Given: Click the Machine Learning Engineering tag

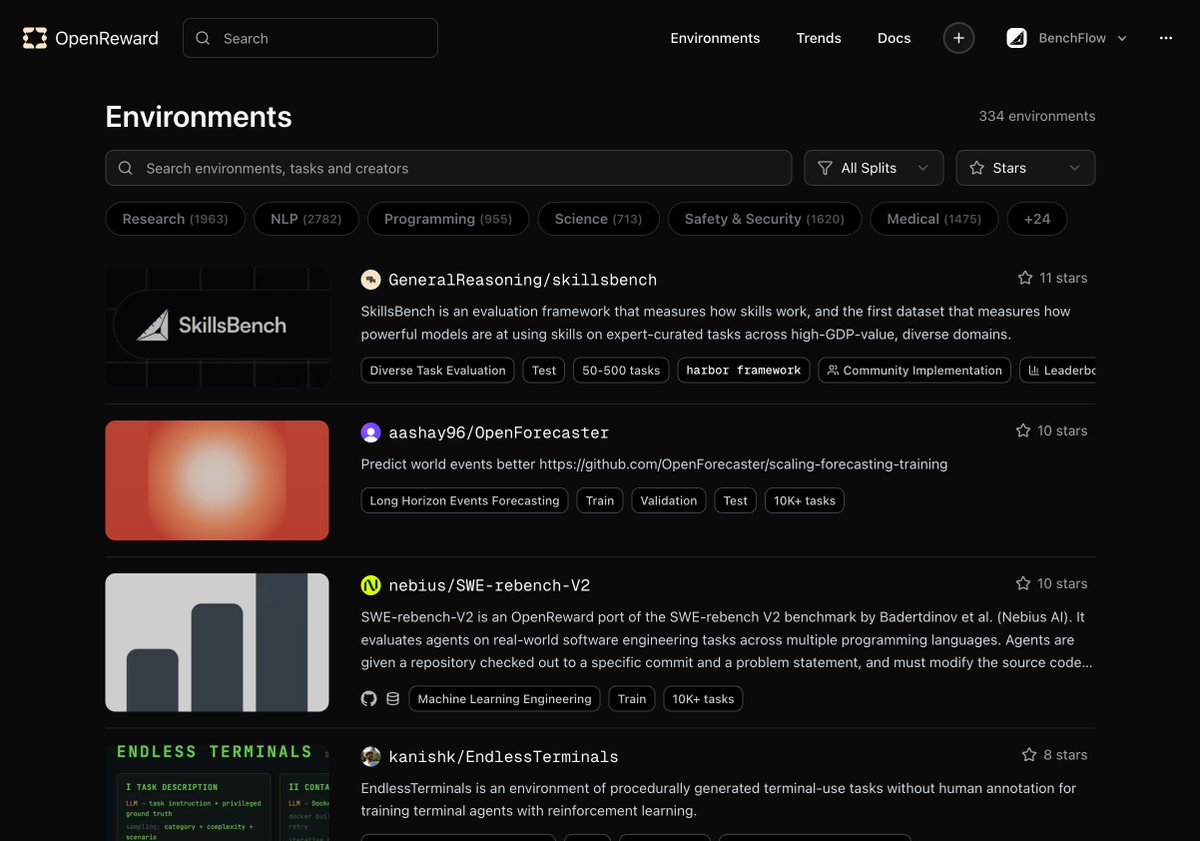Looking at the screenshot, I should point(504,699).
